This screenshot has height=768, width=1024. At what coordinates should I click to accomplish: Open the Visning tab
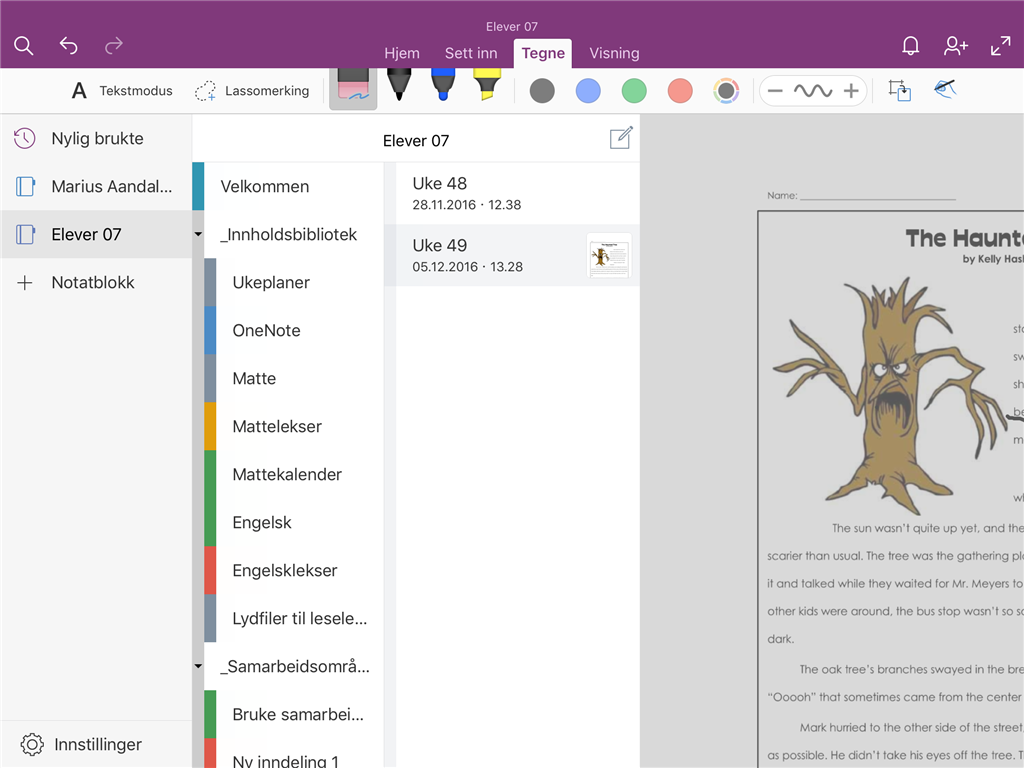coord(614,53)
